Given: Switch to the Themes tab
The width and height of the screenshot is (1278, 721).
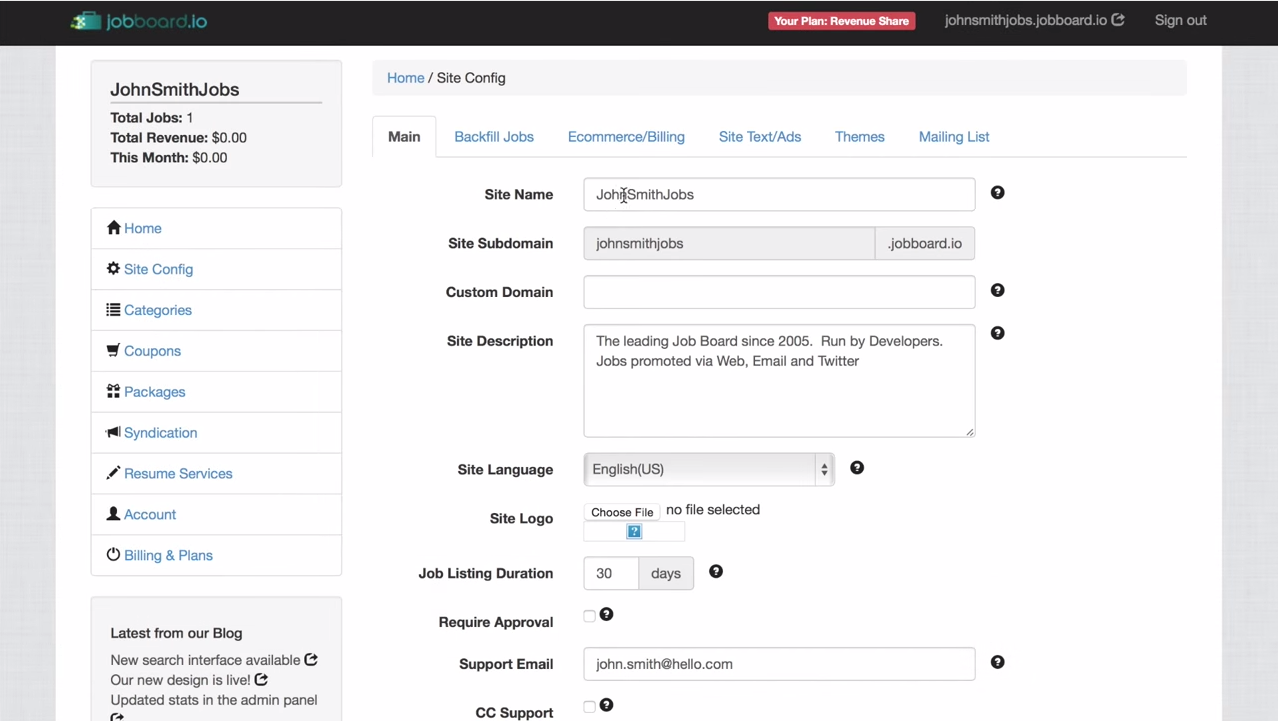Looking at the screenshot, I should pyautogui.click(x=859, y=136).
